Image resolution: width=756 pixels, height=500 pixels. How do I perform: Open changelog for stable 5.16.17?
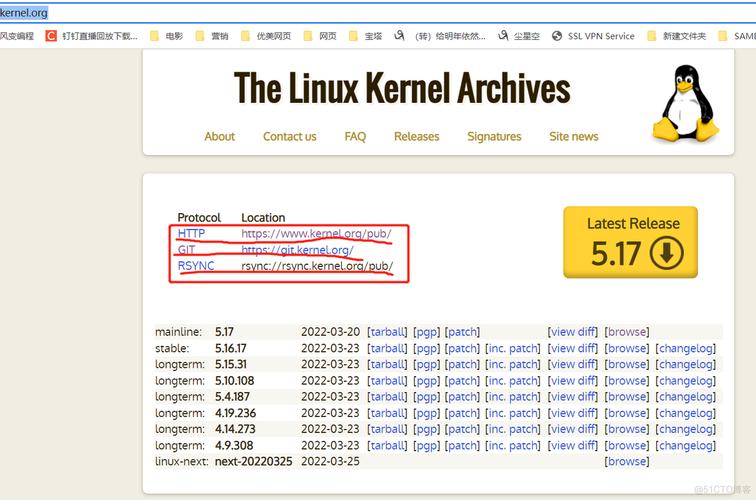(x=686, y=348)
